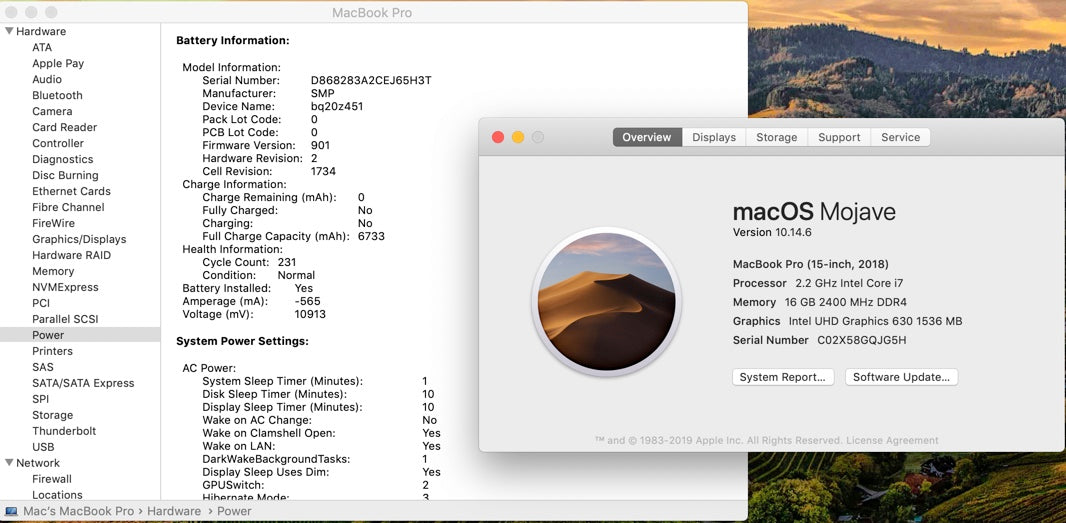Select Controller in sidebar
Viewport: 1066px width, 523px height.
[x=58, y=144]
